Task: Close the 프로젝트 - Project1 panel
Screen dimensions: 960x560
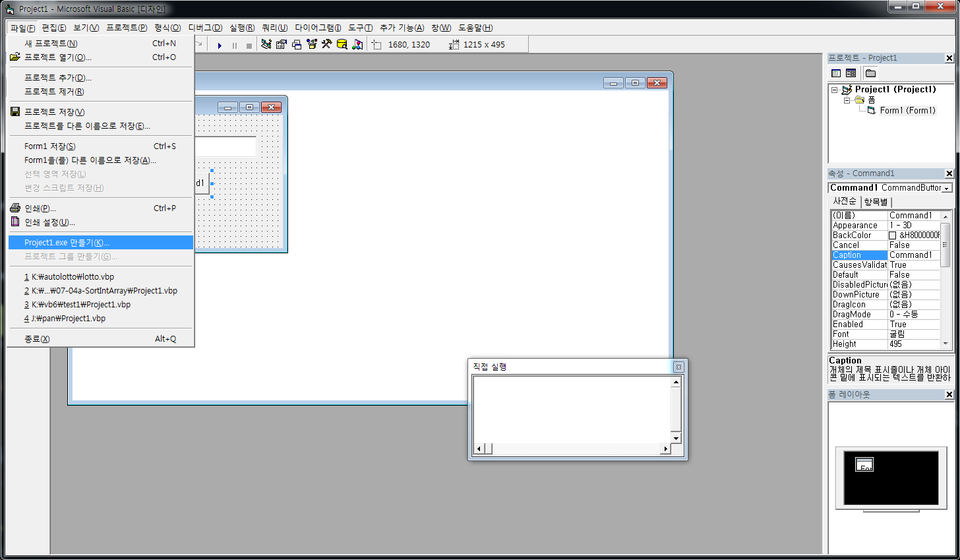Action: coord(949,58)
